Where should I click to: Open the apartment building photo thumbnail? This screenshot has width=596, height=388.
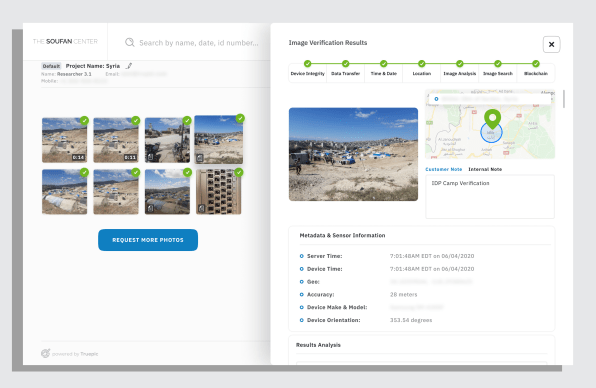[x=219, y=192]
